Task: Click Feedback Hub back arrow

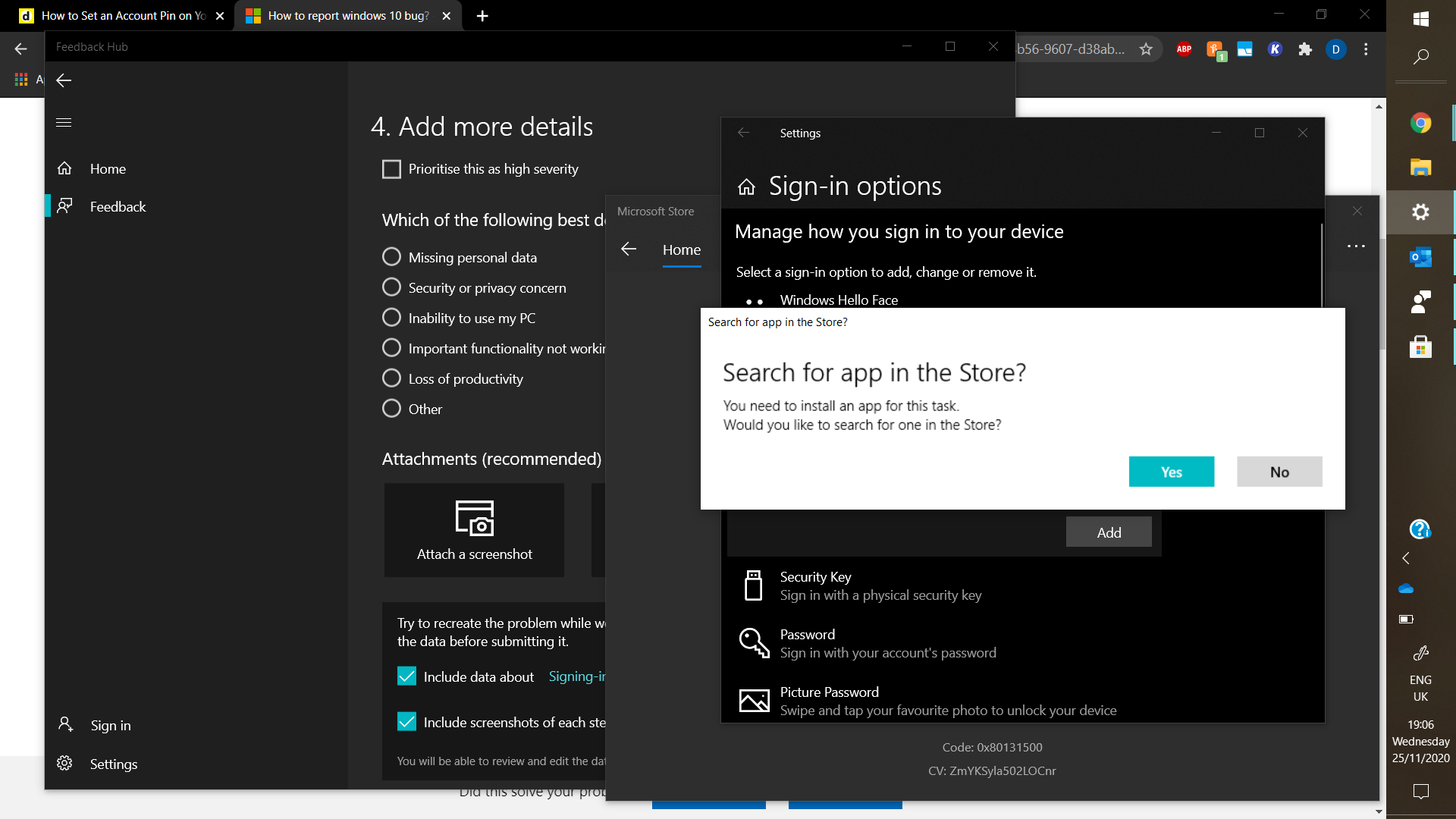Action: 64,80
